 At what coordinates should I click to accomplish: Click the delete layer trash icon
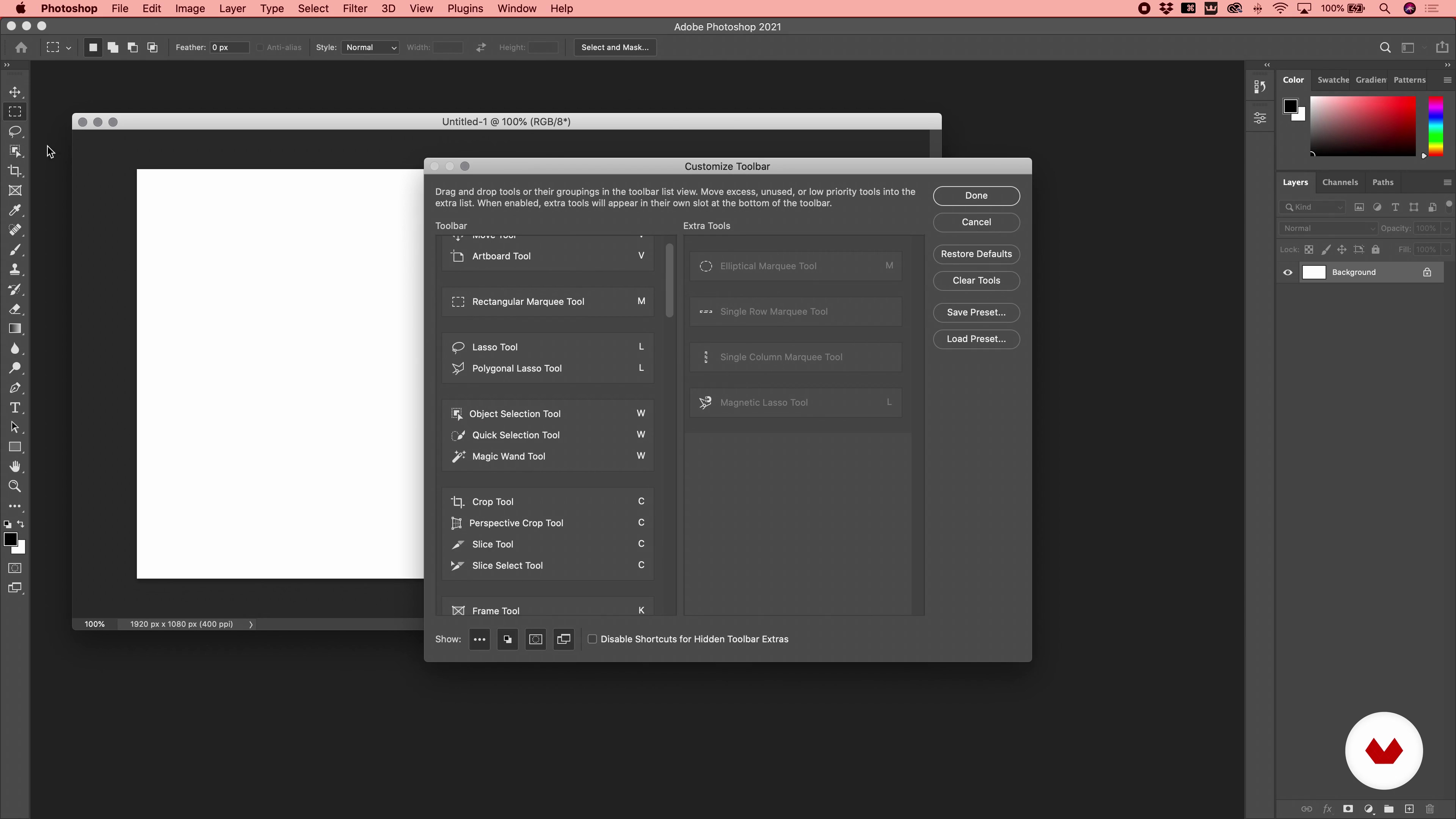pyautogui.click(x=1429, y=809)
